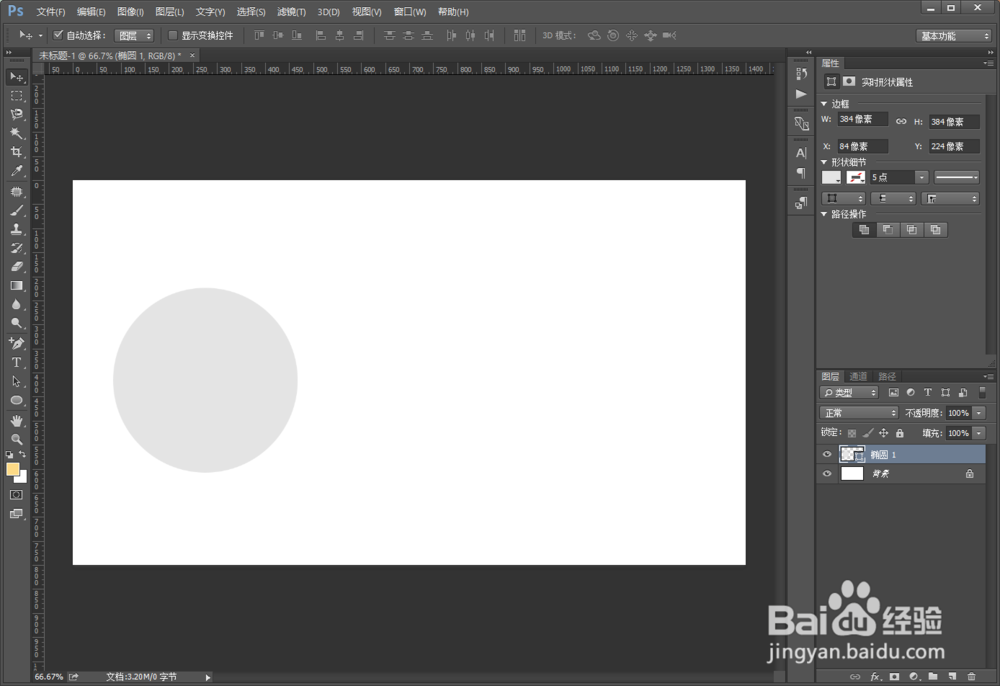Open the 图层(L) menu
The width and height of the screenshot is (1000, 686).
pyautogui.click(x=170, y=11)
